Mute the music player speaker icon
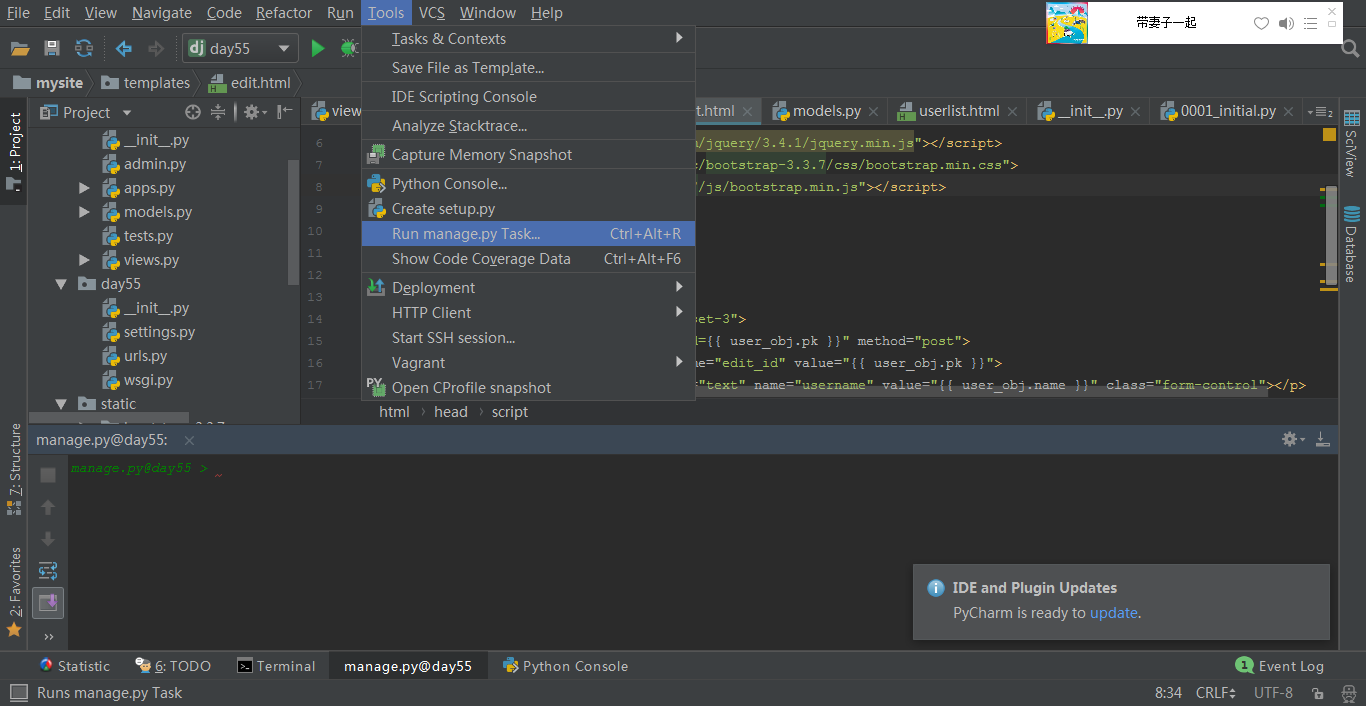 click(1286, 23)
